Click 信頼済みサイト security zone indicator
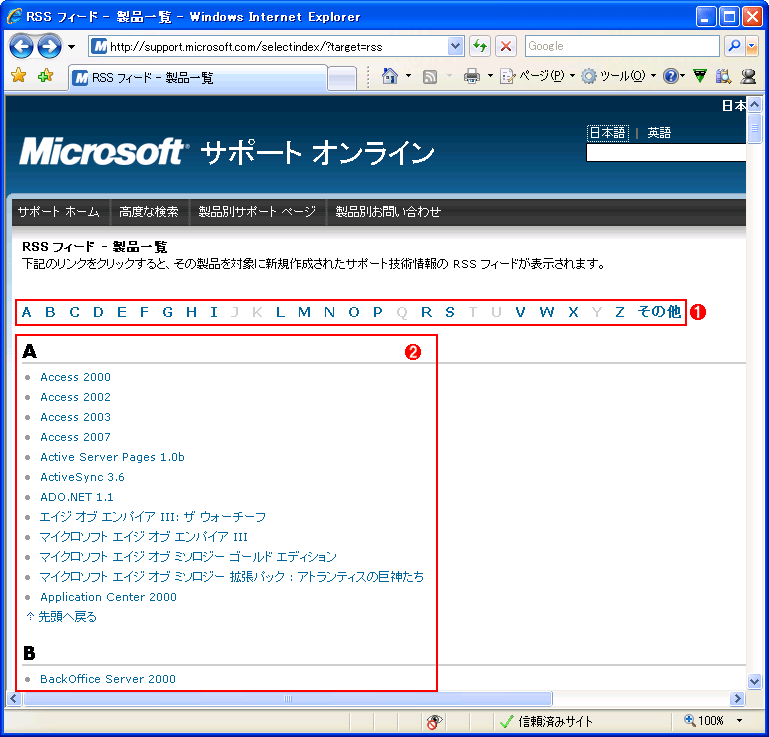Image resolution: width=769 pixels, height=737 pixels. (546, 721)
